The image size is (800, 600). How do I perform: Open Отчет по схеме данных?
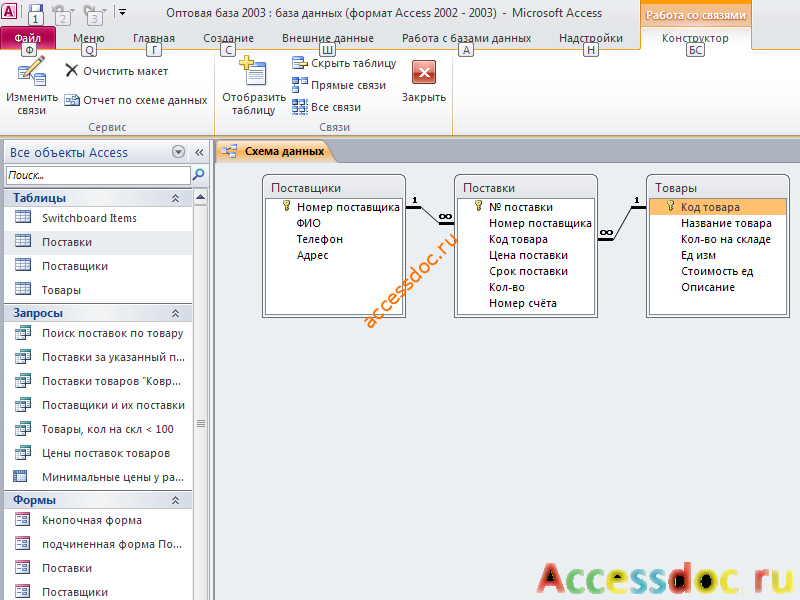click(136, 100)
